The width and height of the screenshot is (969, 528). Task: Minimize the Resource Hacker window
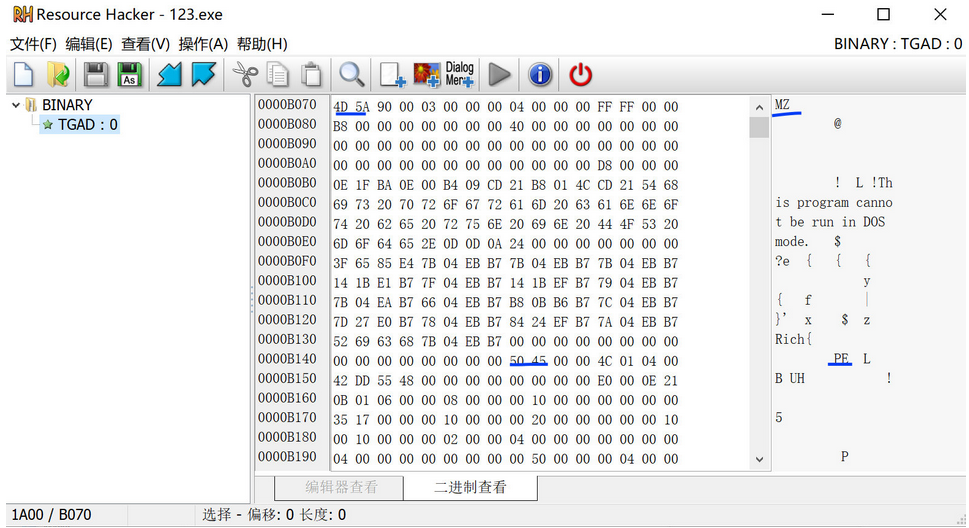pyautogui.click(x=827, y=14)
